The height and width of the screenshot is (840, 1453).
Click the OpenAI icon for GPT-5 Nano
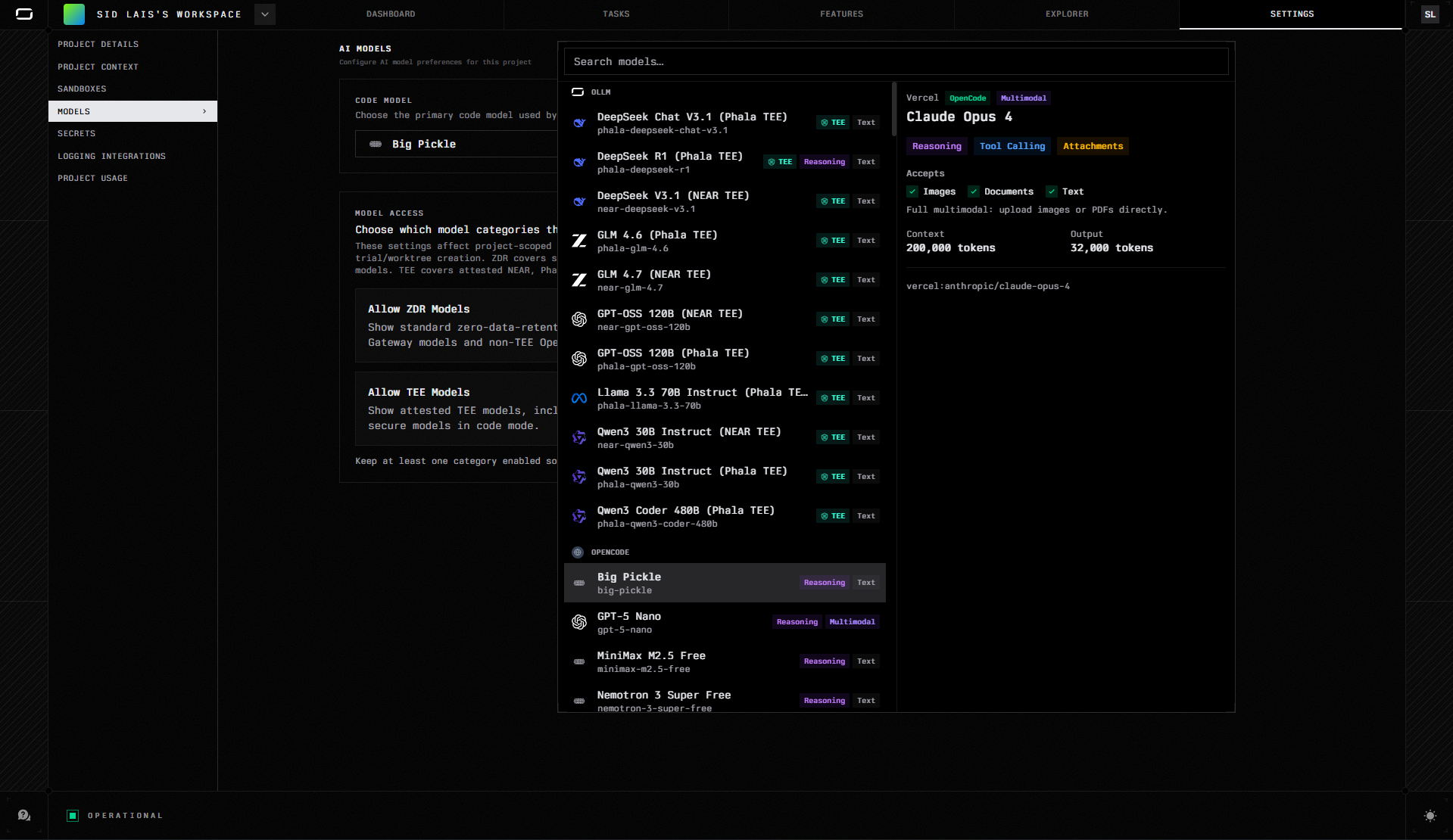pyautogui.click(x=579, y=622)
